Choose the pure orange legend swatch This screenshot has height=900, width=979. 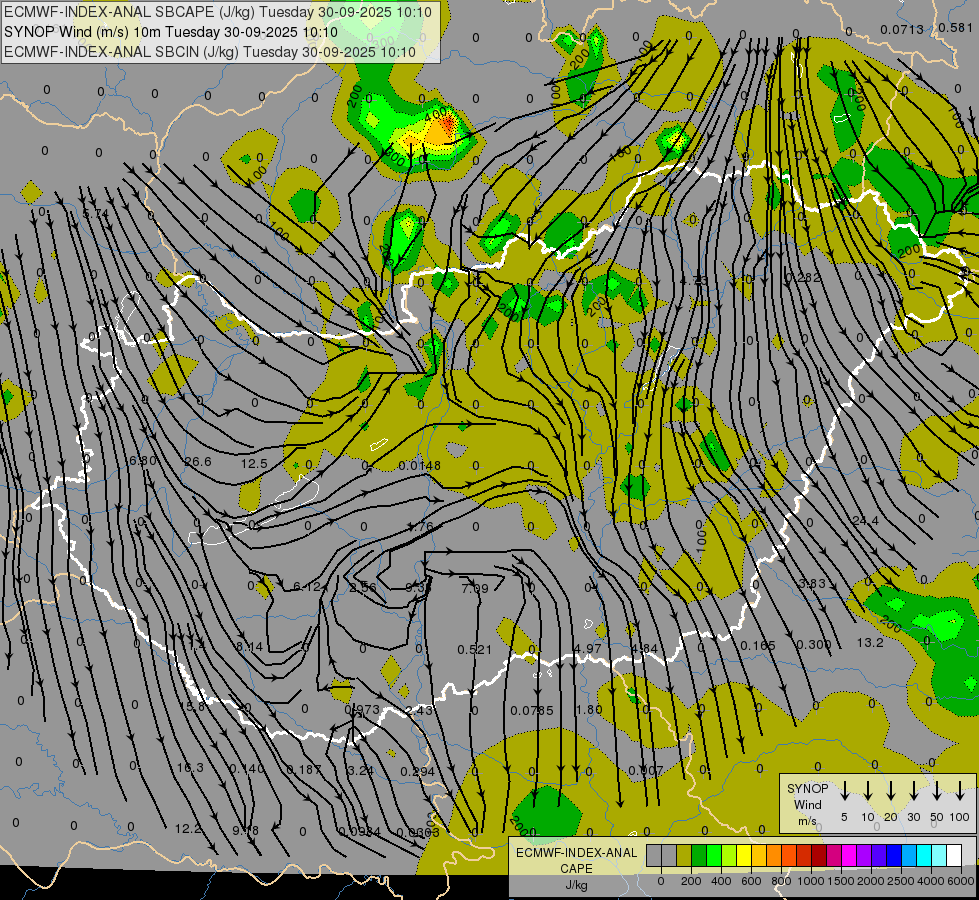[x=774, y=856]
